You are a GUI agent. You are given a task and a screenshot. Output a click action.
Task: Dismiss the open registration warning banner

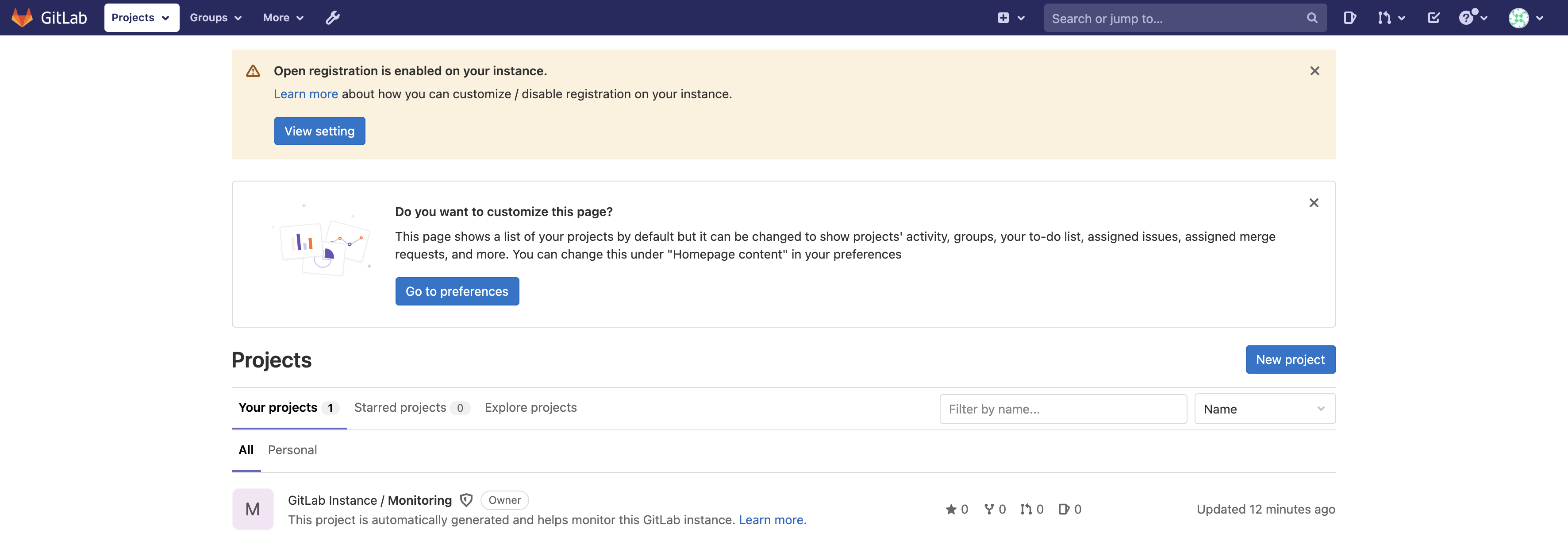pos(1314,71)
